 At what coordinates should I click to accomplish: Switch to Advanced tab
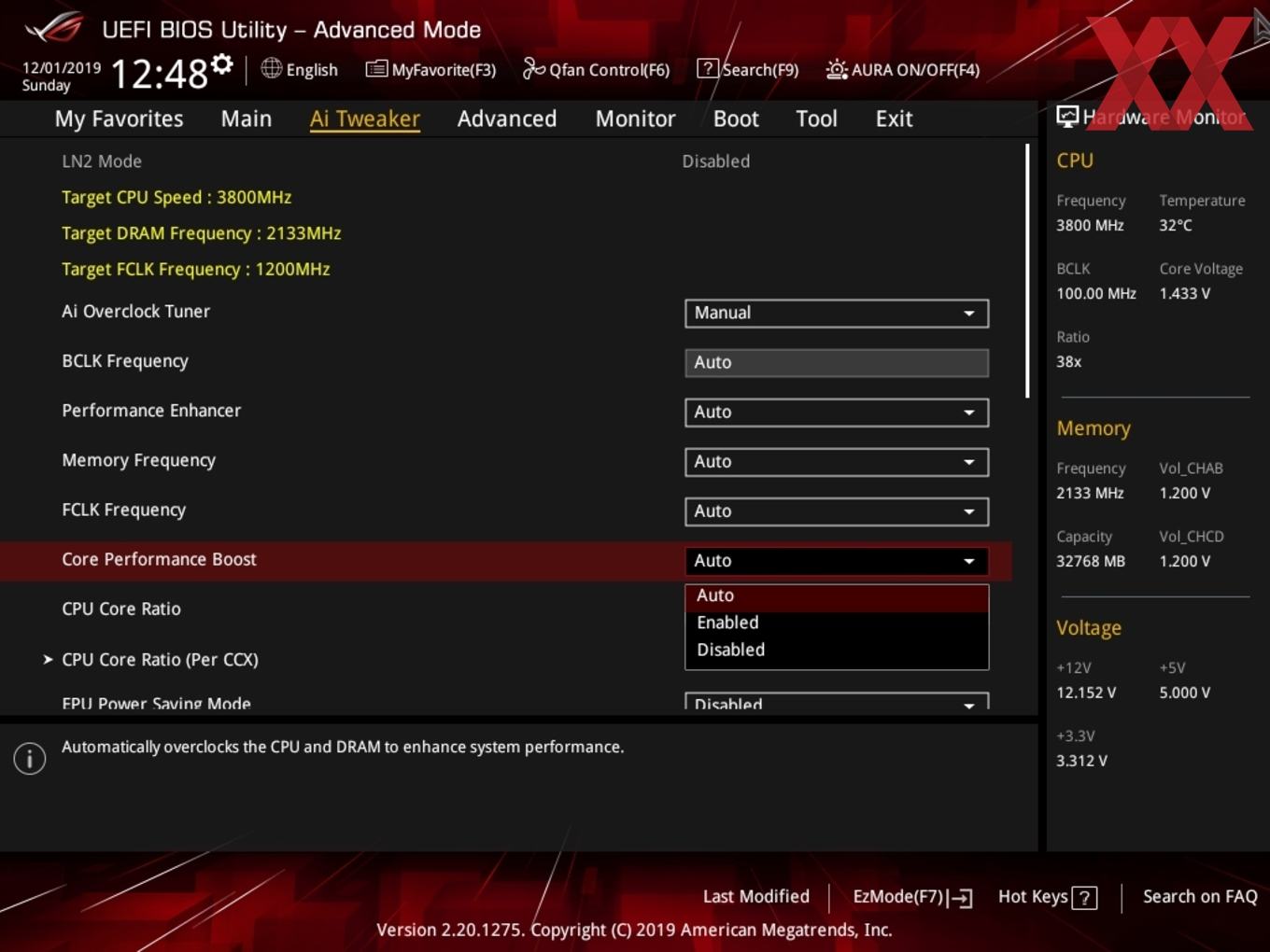(x=507, y=119)
